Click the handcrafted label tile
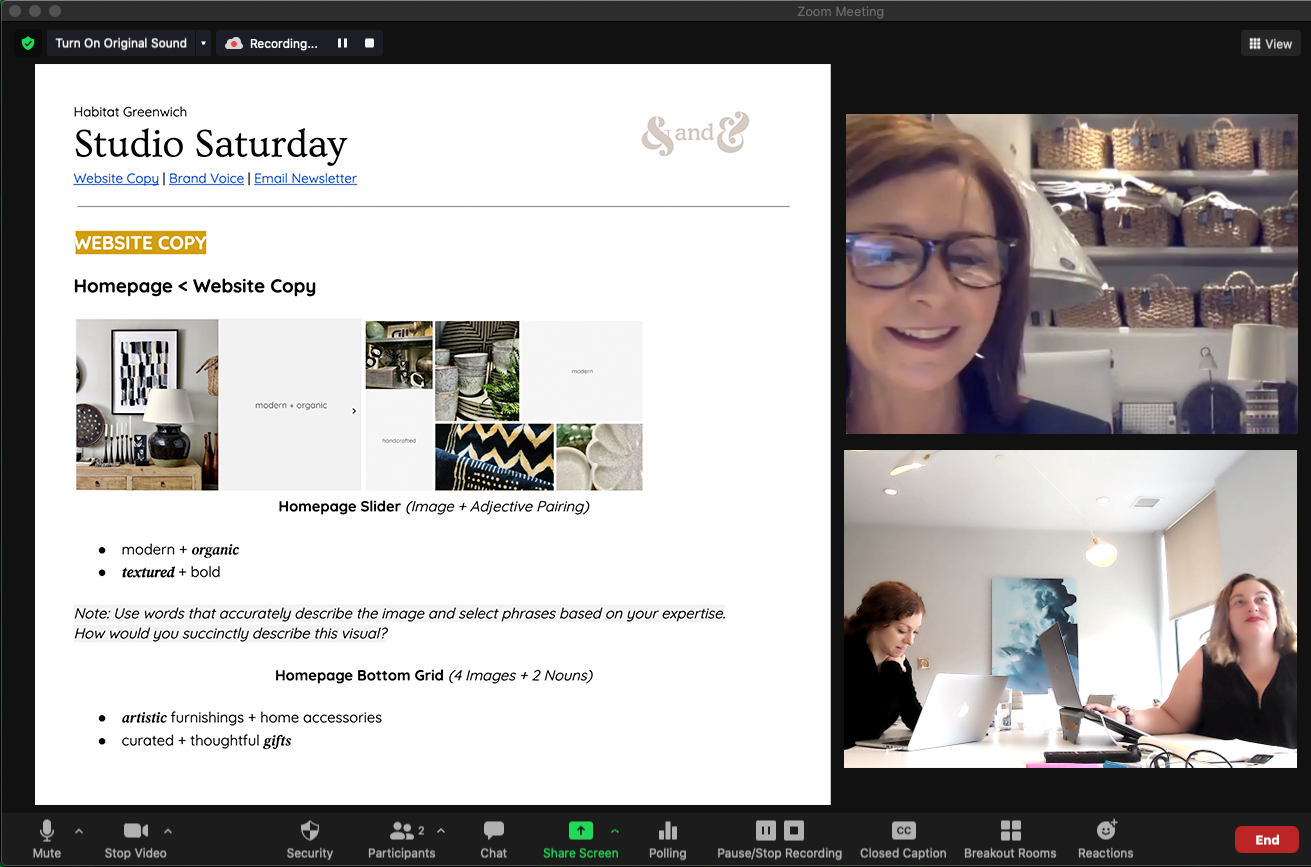Screen dimensions: 1311x867 399,440
